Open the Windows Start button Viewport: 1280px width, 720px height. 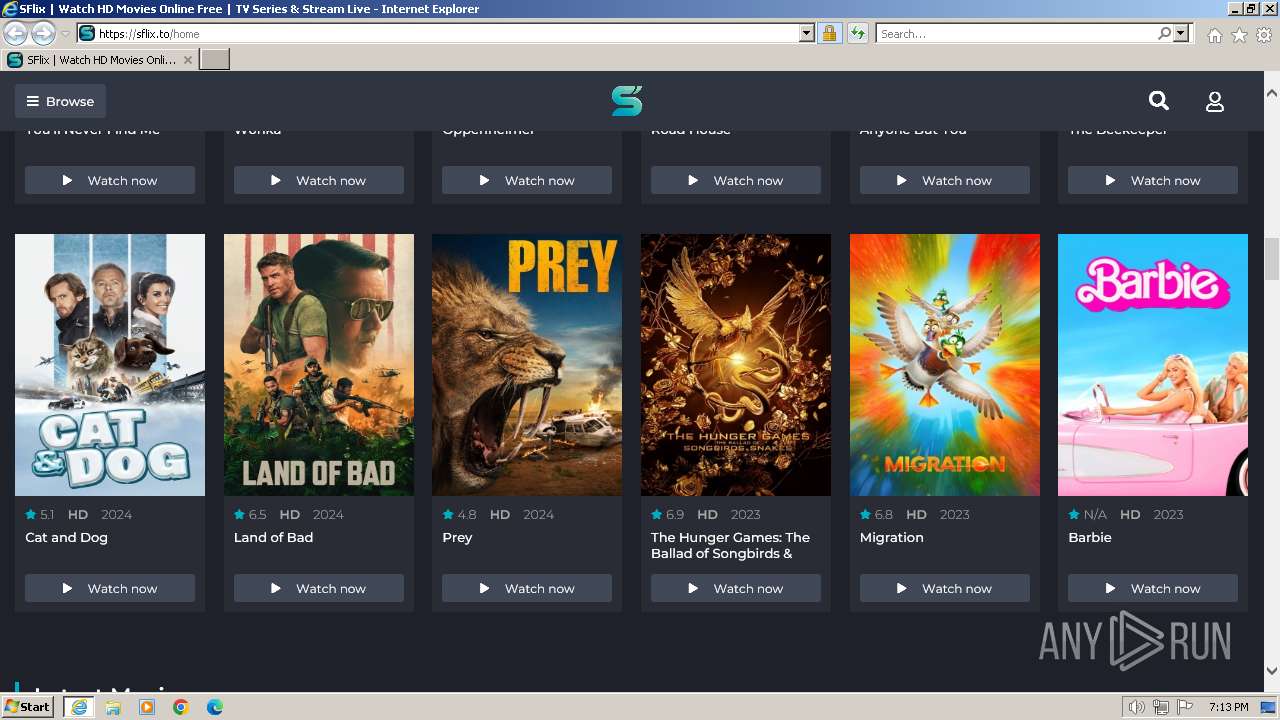pos(28,706)
